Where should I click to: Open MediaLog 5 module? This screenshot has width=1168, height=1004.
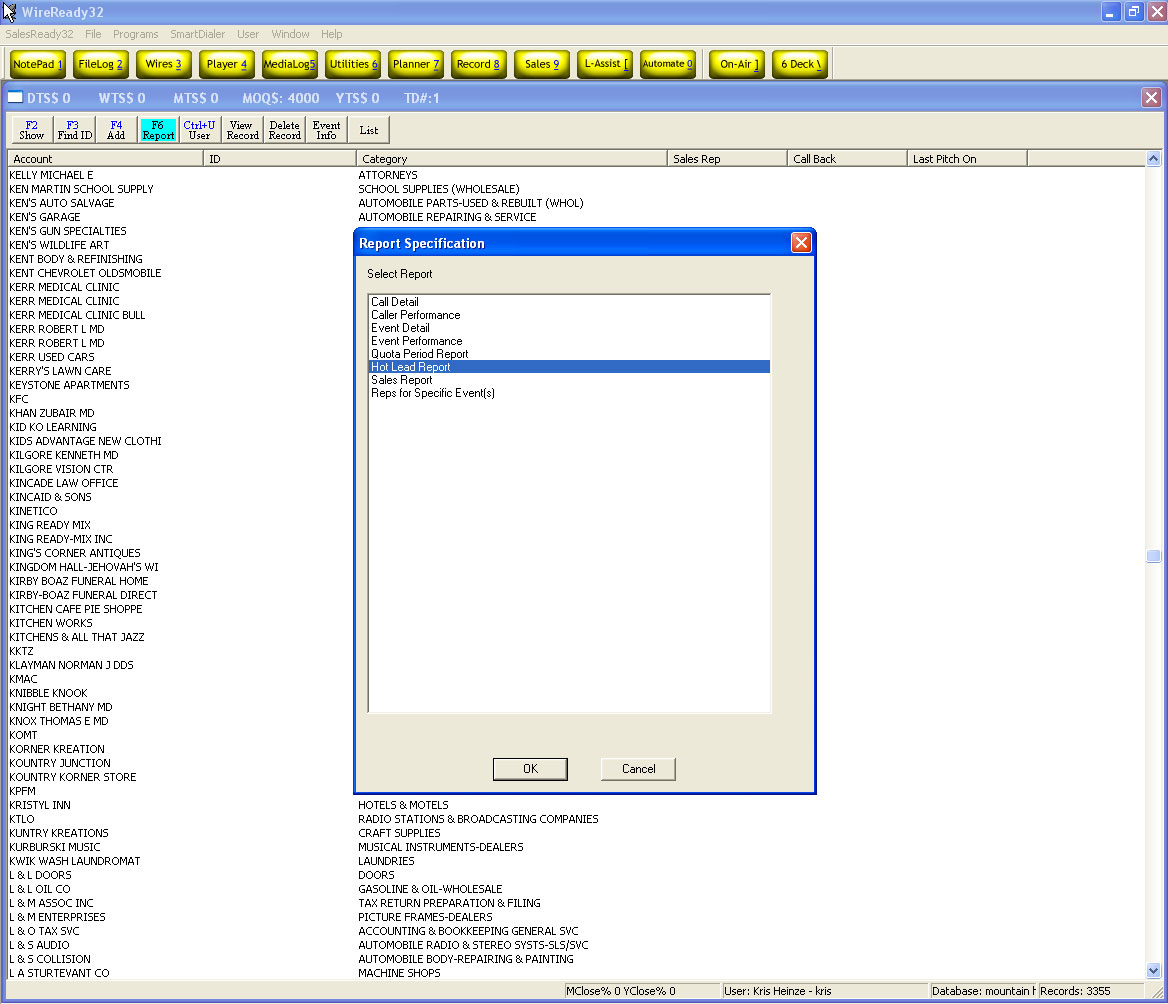(290, 64)
